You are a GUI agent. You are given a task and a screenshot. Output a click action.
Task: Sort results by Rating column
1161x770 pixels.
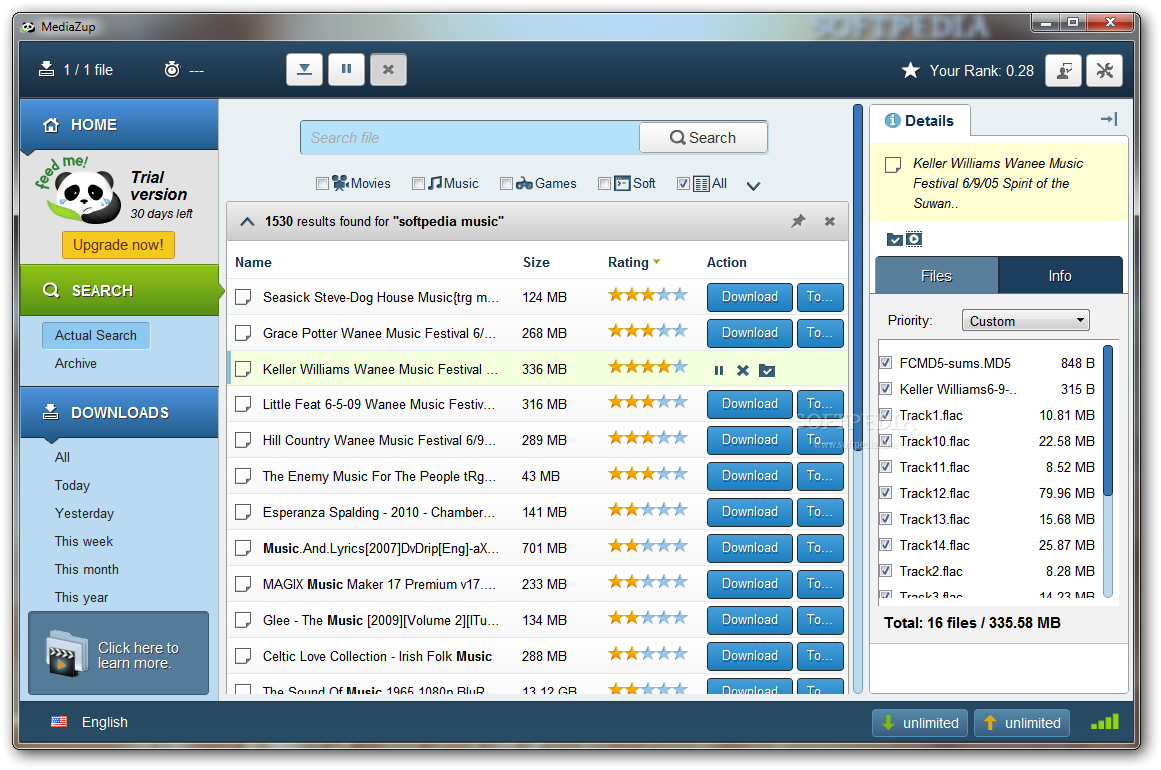pos(634,262)
